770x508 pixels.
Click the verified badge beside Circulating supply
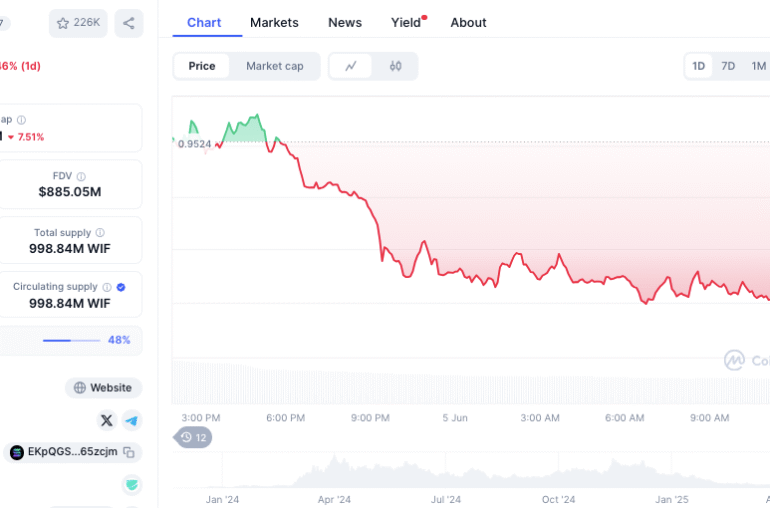tap(121, 287)
